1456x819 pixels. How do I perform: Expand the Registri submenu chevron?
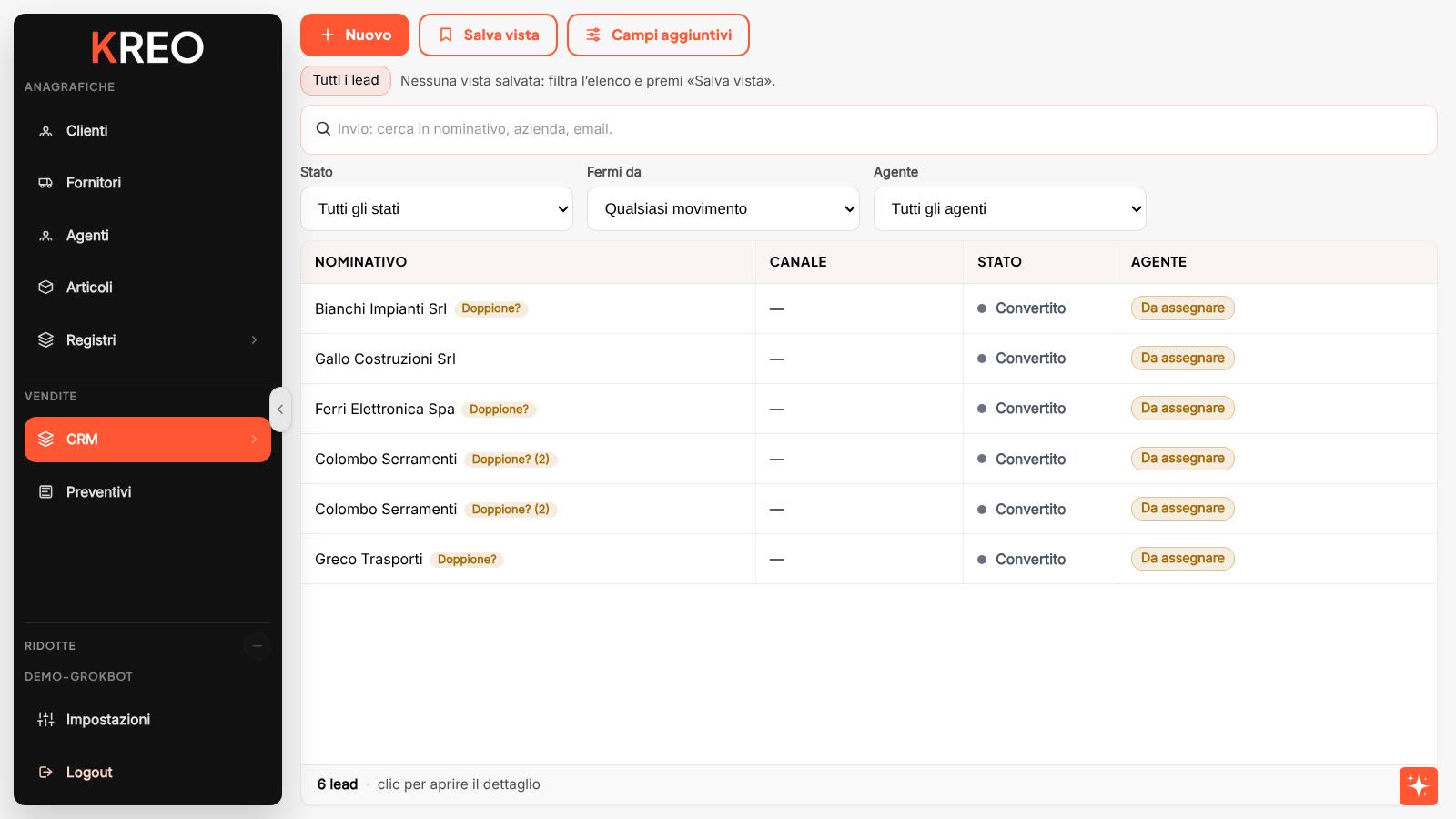[x=254, y=340]
